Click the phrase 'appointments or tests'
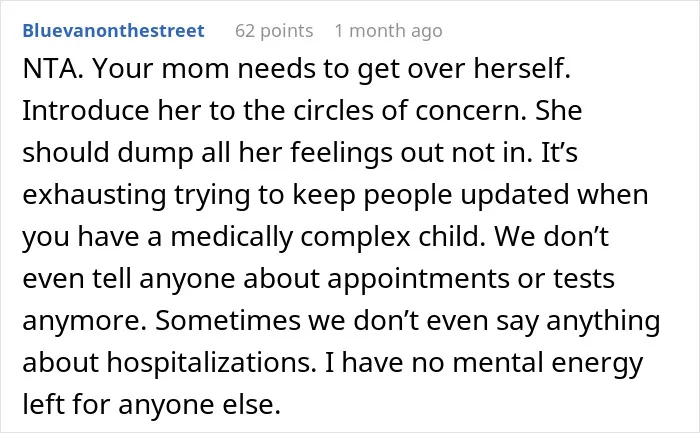The height and width of the screenshot is (433, 700). [x=471, y=279]
